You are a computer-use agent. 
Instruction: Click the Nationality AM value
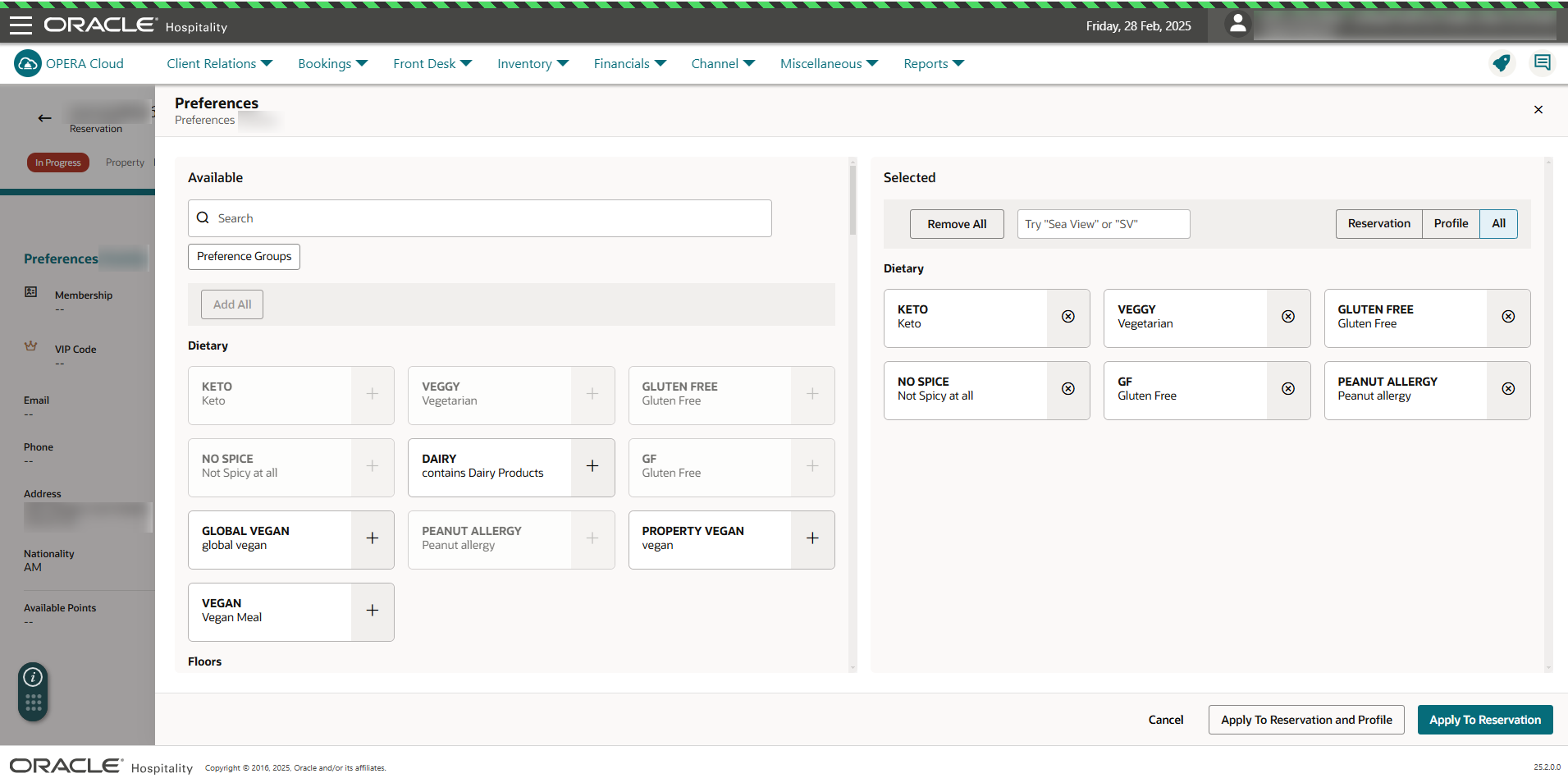[33, 567]
